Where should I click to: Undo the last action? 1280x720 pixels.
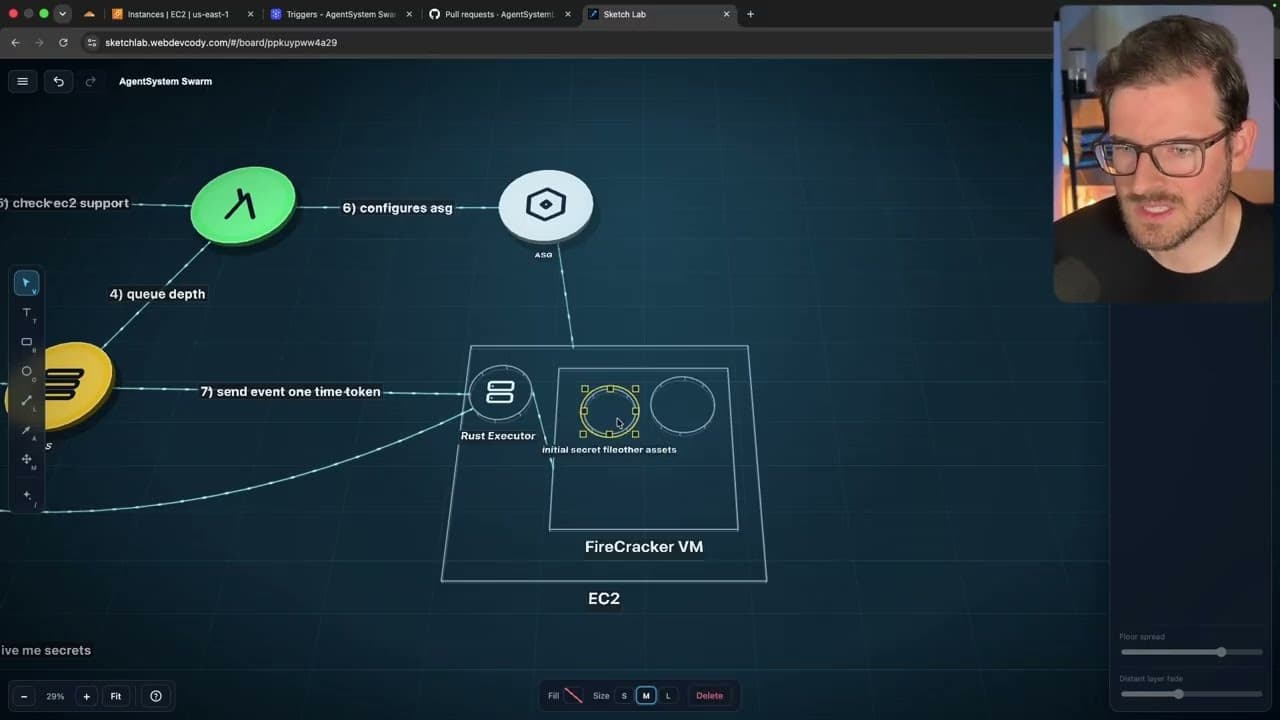click(x=59, y=81)
